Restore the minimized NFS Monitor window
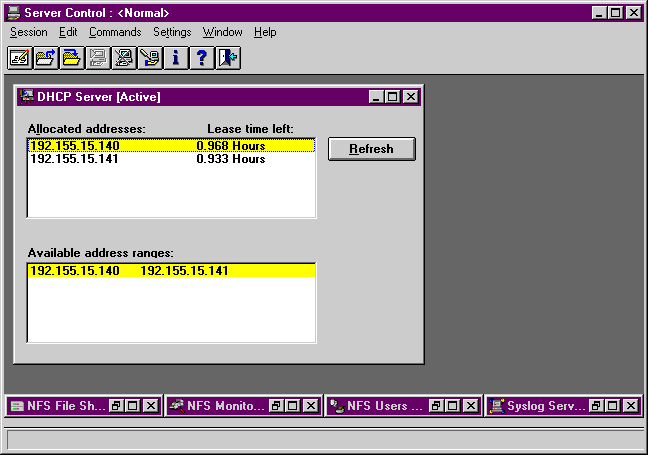 (276, 406)
